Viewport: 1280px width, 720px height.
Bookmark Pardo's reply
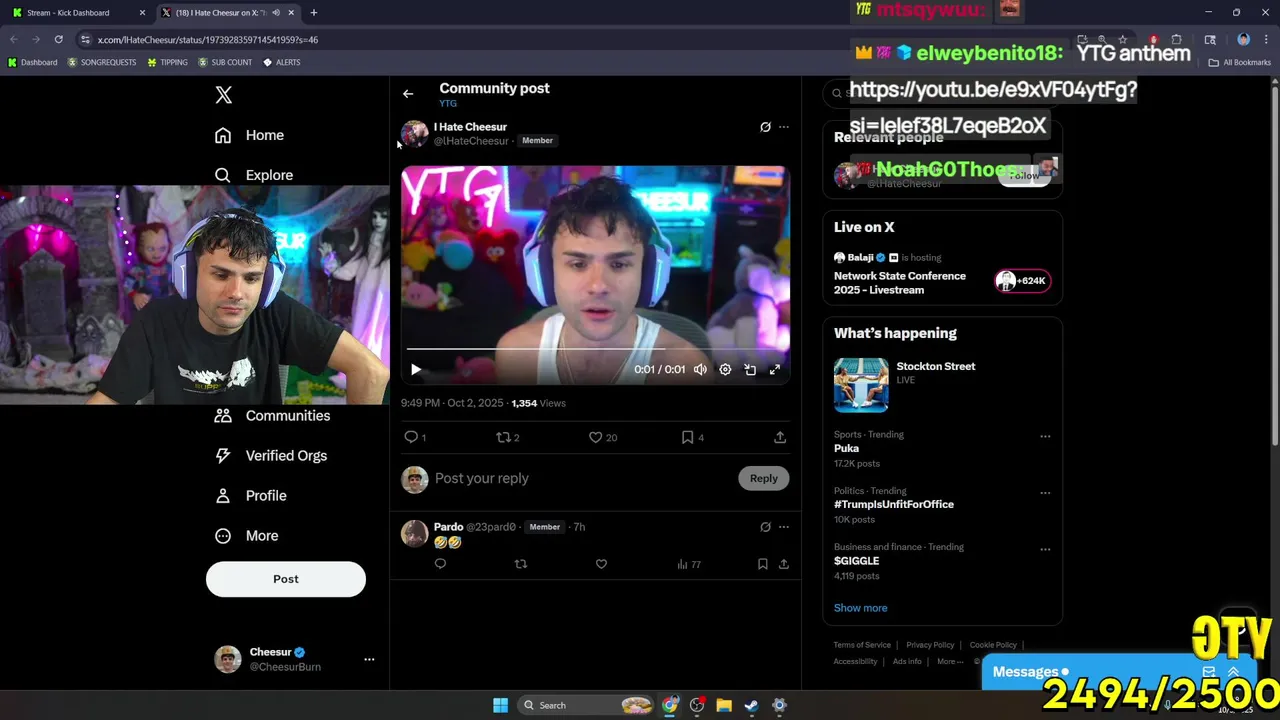coord(762,564)
